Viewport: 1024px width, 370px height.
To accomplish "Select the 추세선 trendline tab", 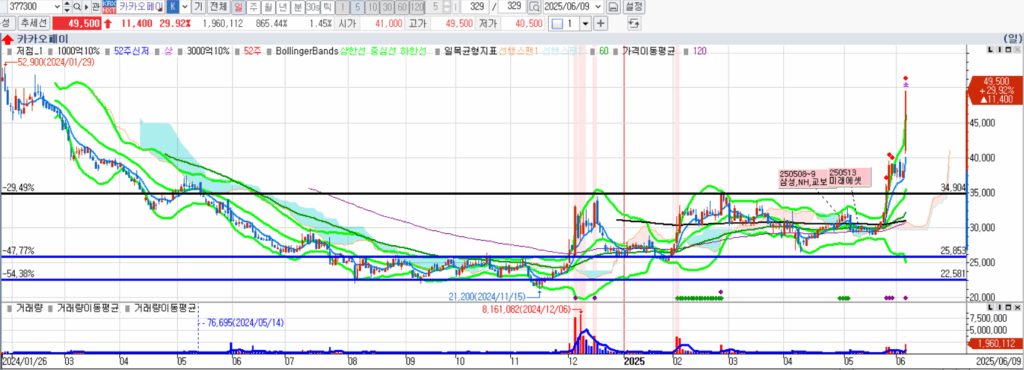I will 34,23.
